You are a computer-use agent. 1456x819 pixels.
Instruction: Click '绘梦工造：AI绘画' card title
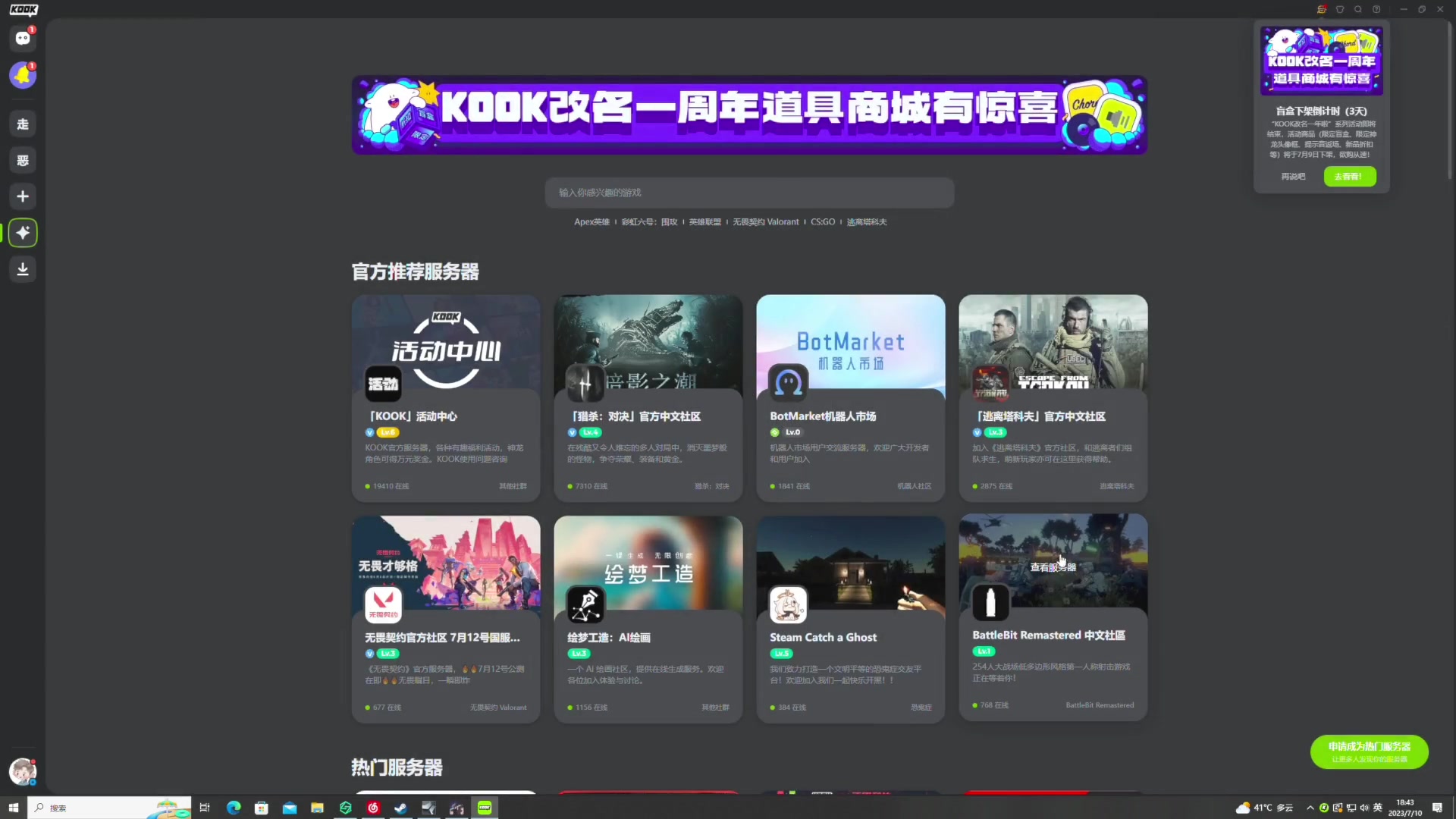click(x=609, y=638)
